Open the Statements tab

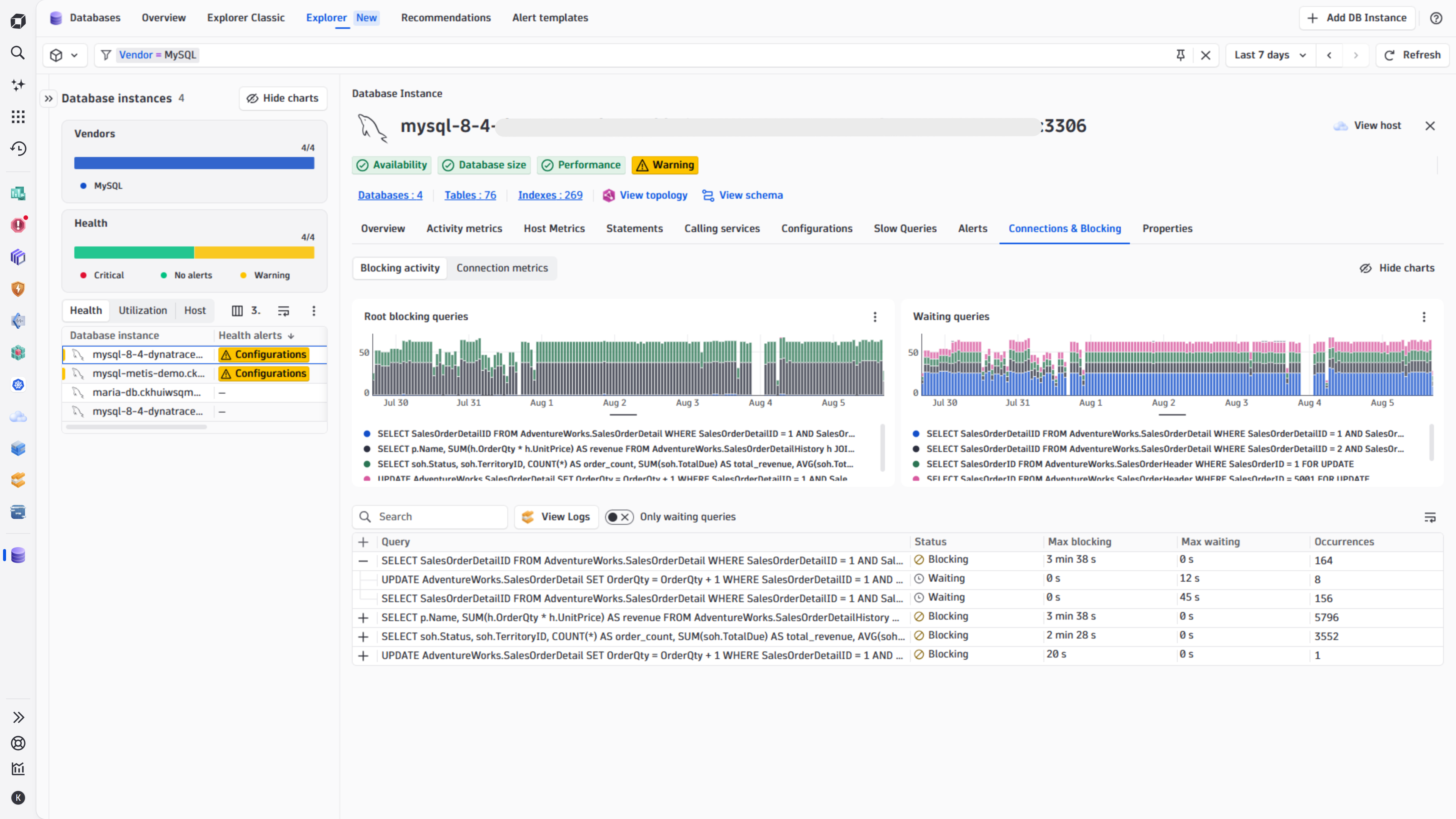[634, 228]
